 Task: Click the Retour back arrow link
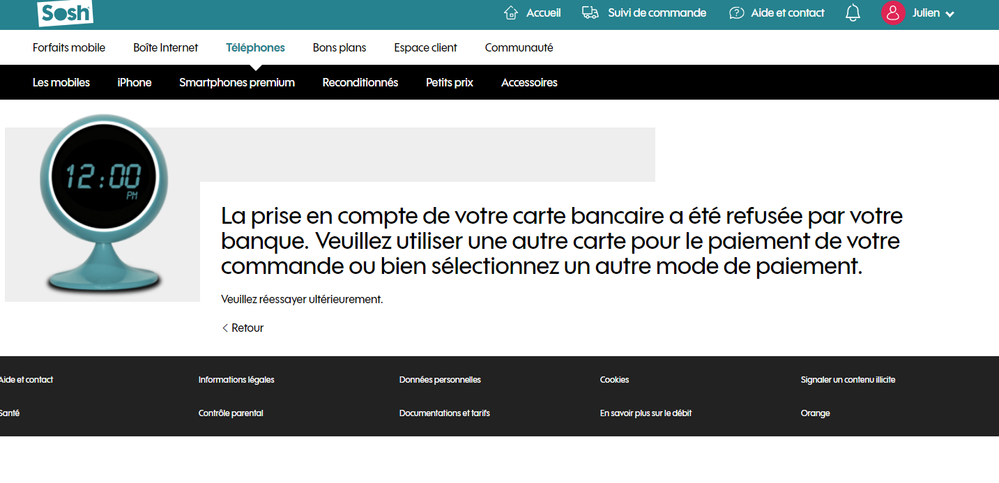pyautogui.click(x=243, y=328)
